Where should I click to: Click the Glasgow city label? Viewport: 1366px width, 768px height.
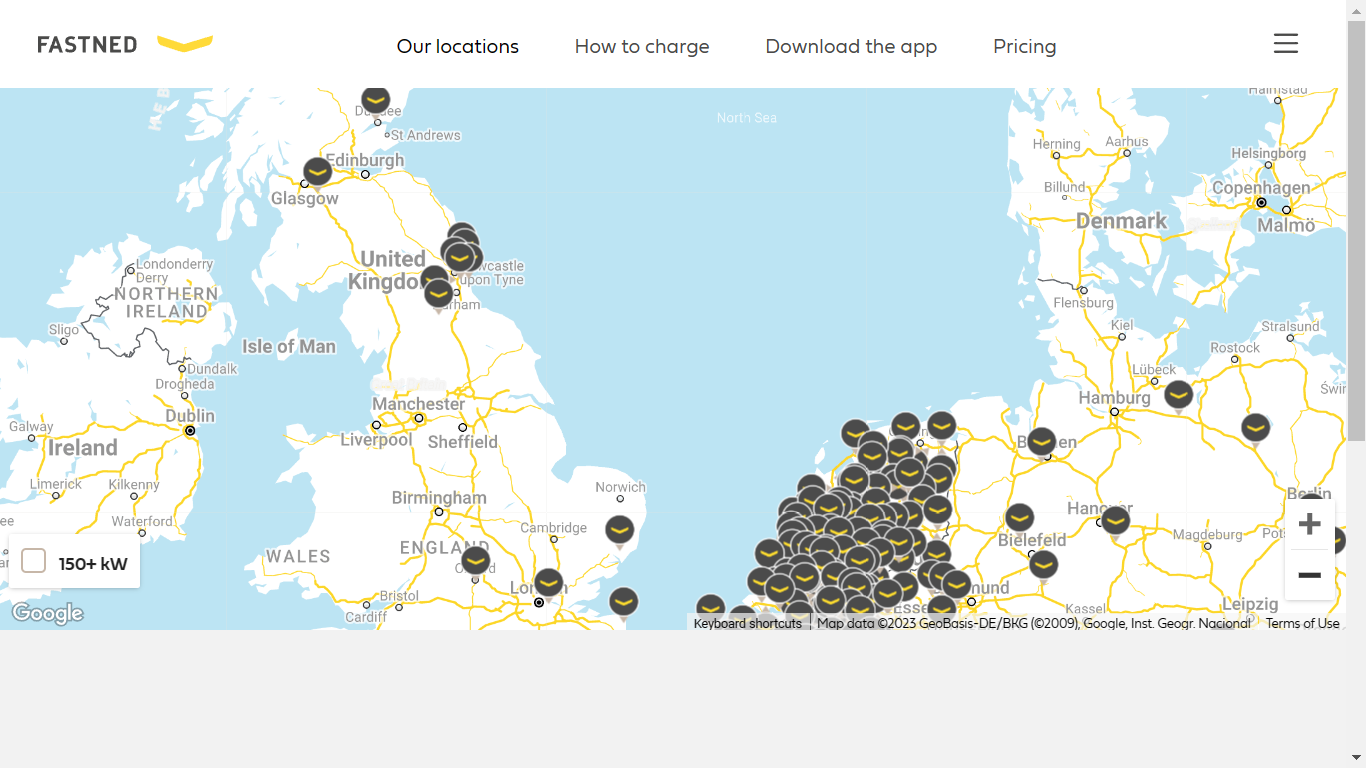(x=305, y=199)
